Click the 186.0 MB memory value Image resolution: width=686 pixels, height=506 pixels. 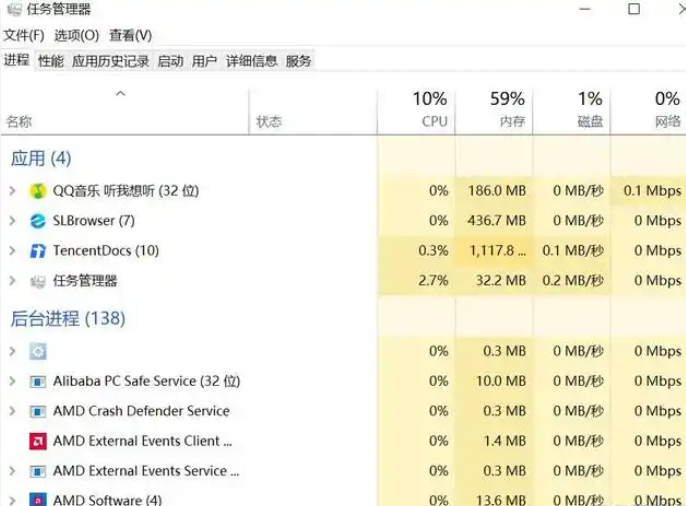(497, 191)
